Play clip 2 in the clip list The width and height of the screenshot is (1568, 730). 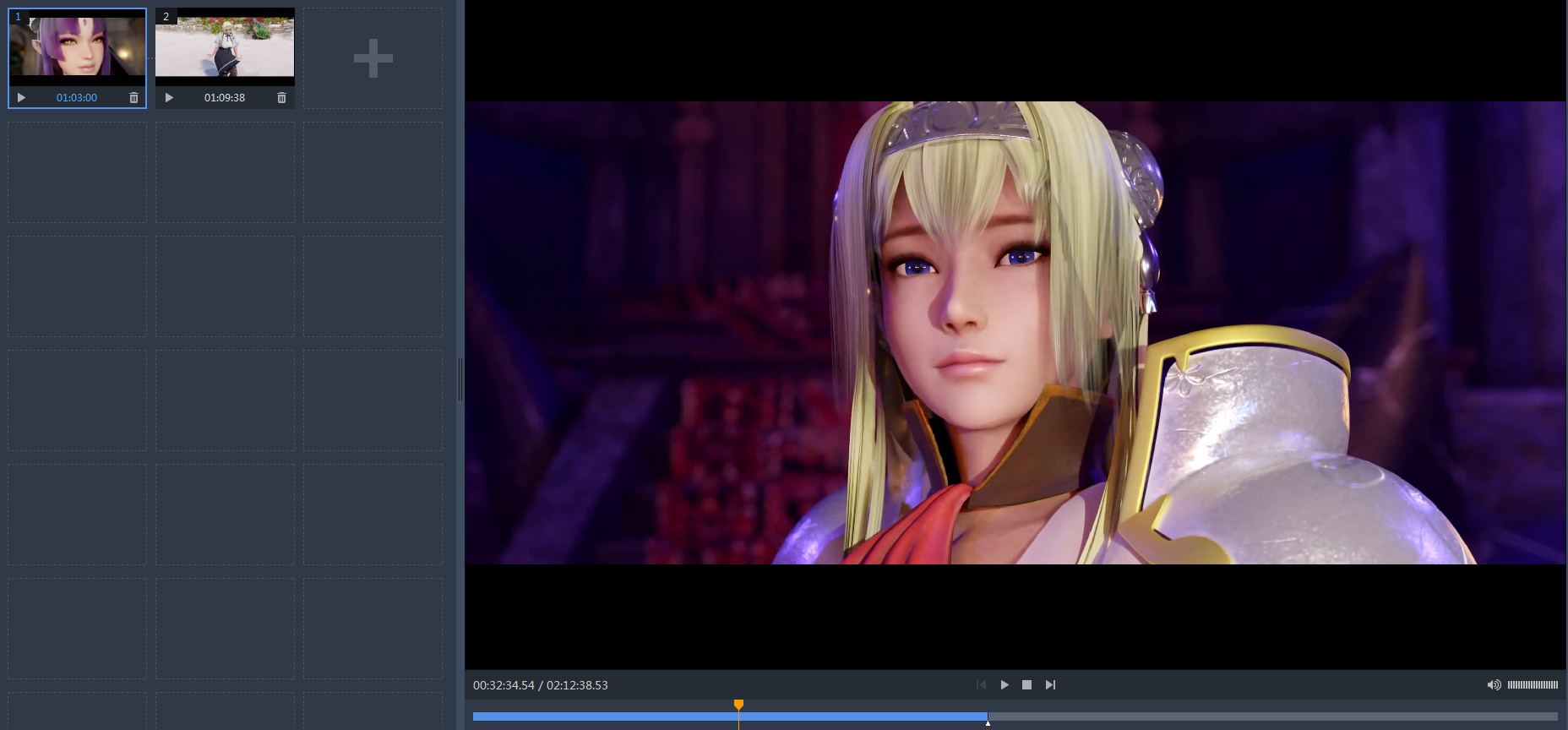tap(169, 98)
